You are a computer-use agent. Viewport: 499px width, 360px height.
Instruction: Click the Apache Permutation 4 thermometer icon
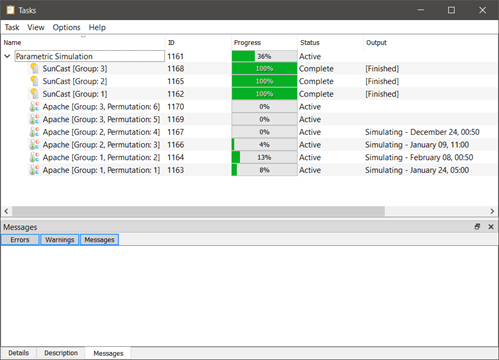pos(34,132)
